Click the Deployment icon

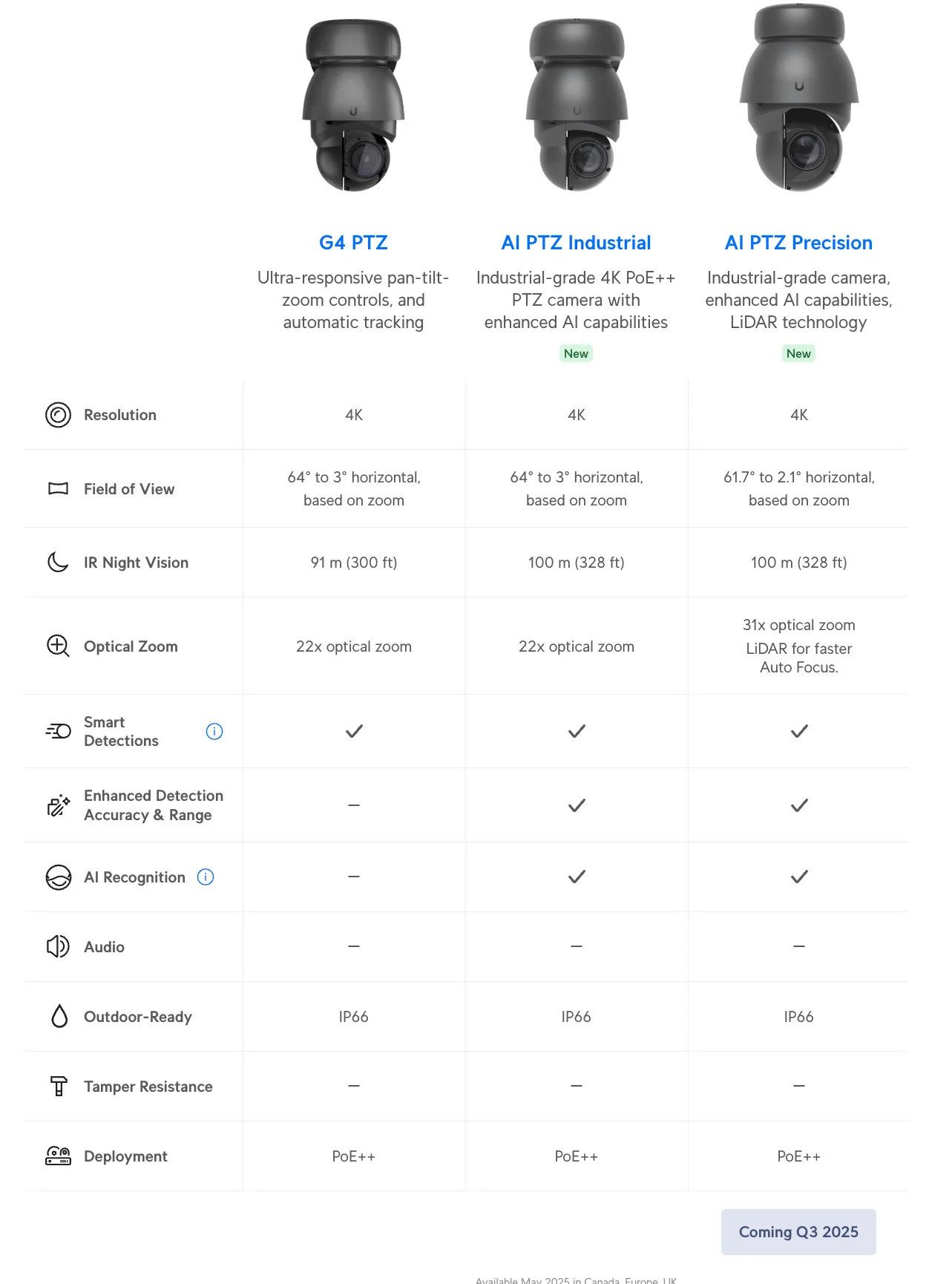[59, 1156]
